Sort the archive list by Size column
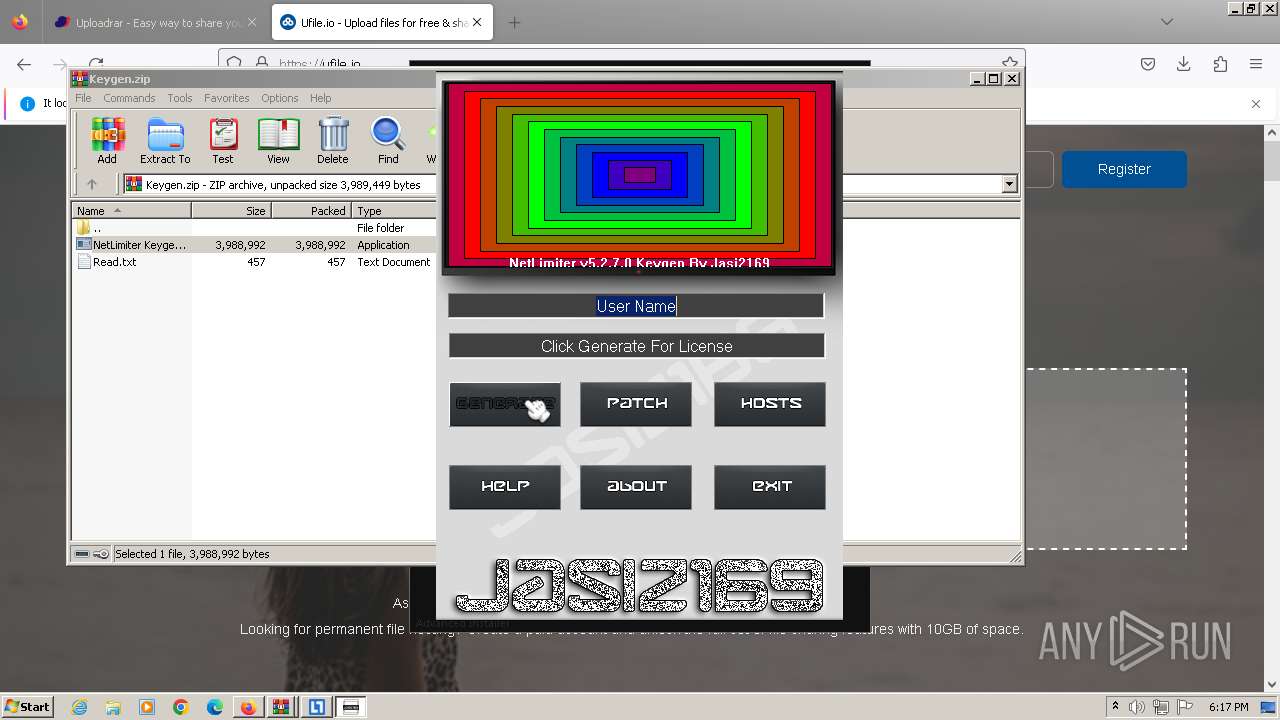 point(231,211)
